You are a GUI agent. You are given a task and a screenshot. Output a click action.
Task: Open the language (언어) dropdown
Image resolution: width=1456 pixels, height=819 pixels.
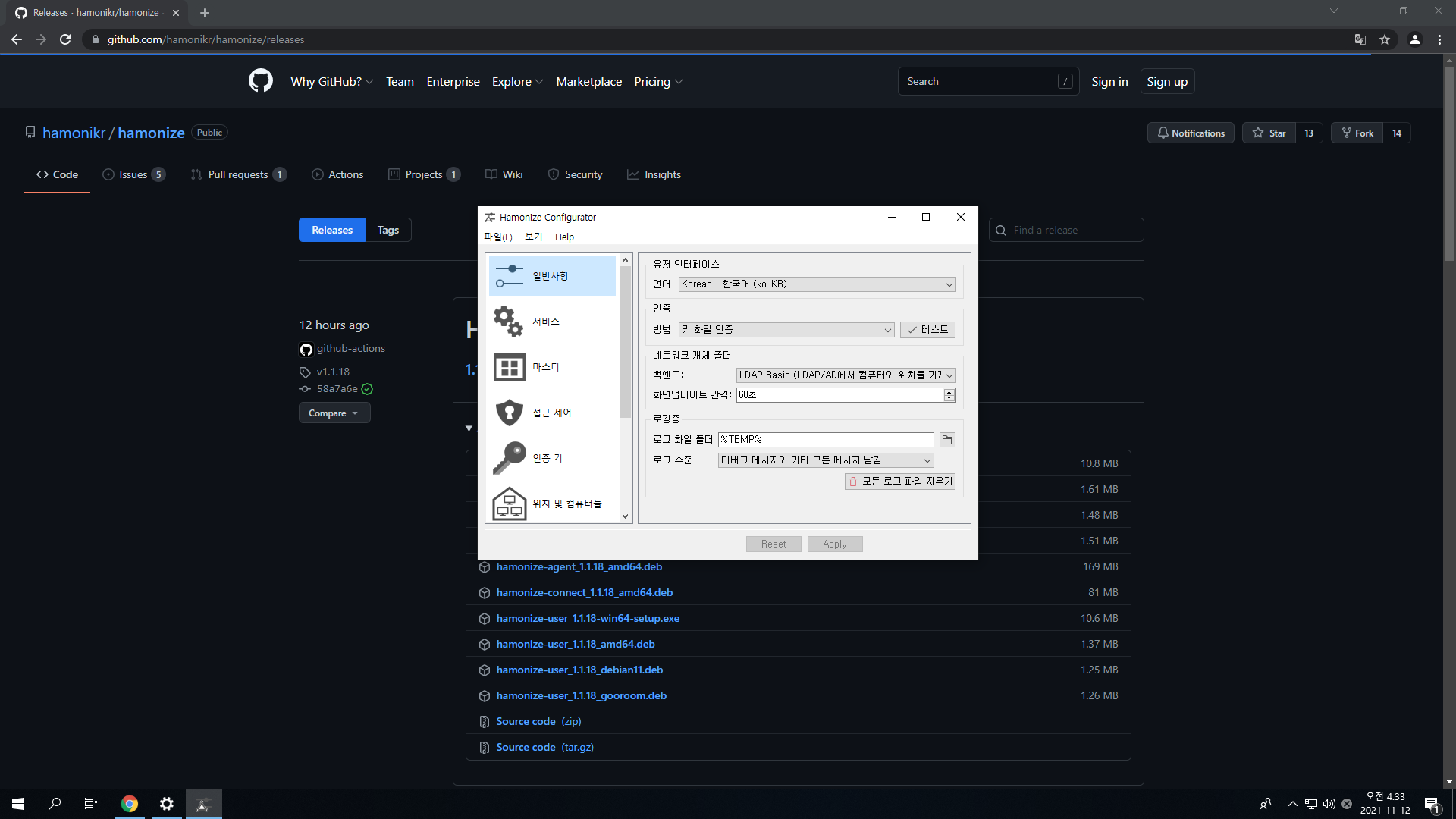click(817, 284)
